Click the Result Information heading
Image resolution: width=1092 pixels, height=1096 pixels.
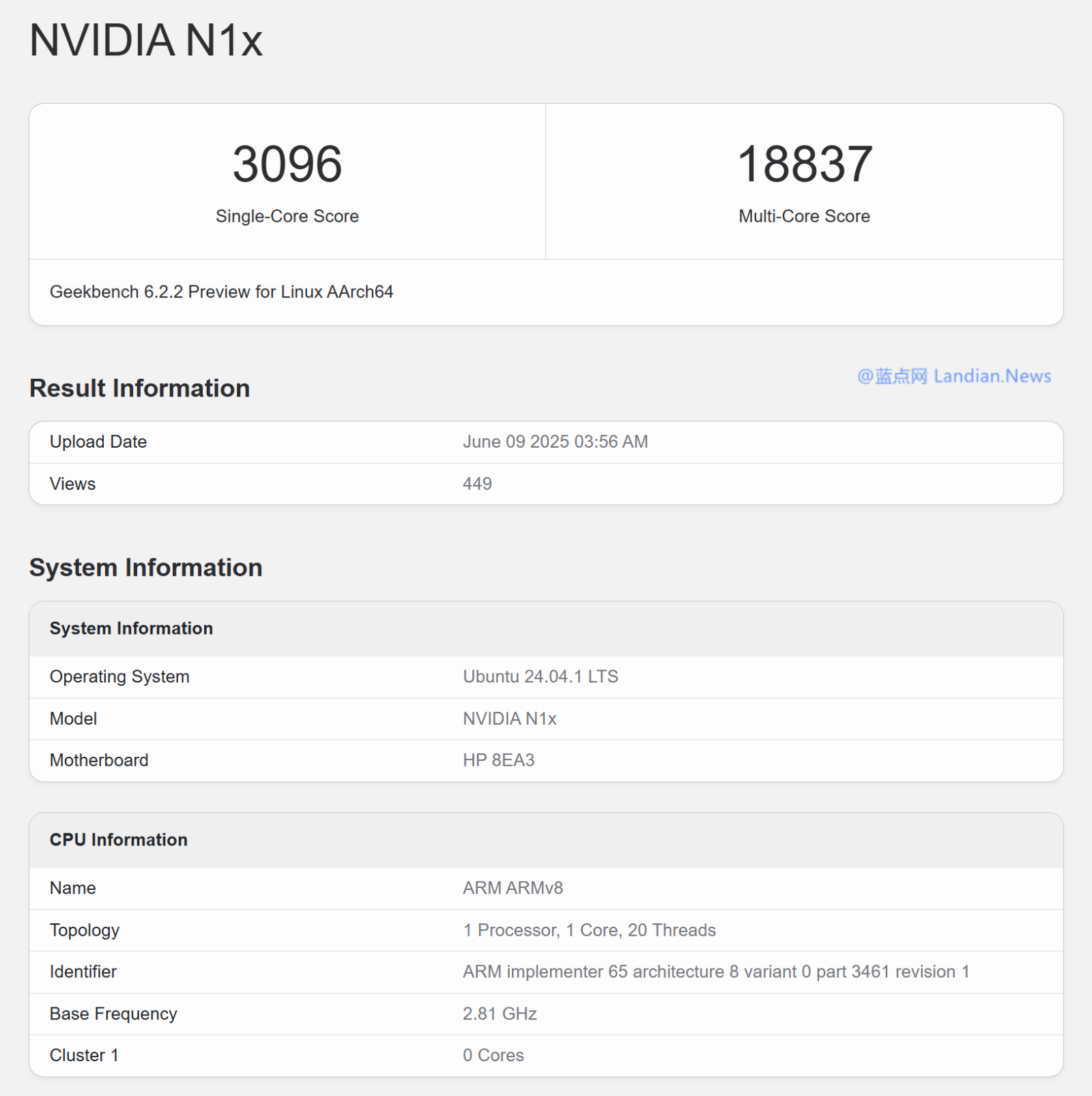pos(139,388)
